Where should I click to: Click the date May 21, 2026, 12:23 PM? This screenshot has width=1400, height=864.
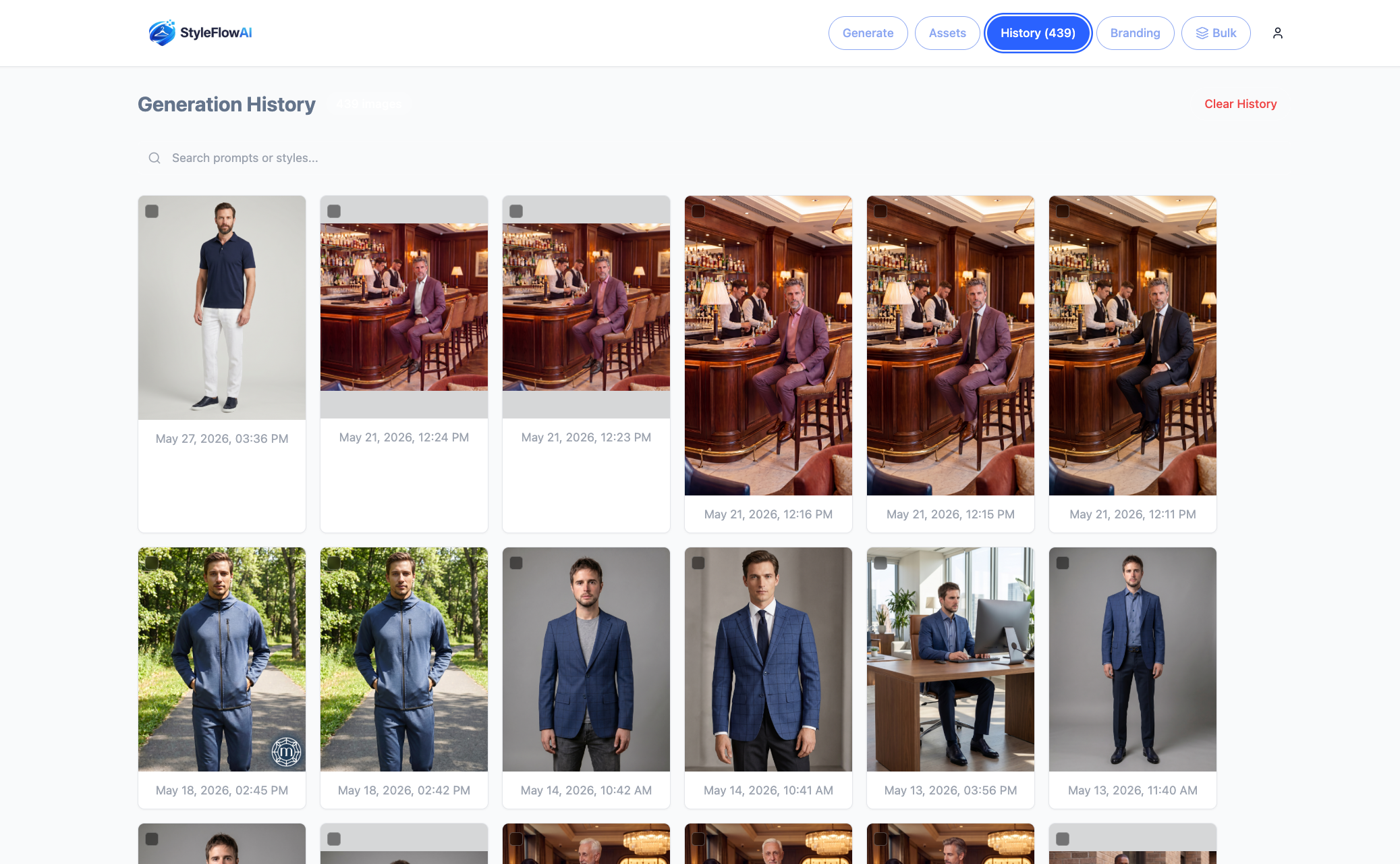(x=586, y=437)
